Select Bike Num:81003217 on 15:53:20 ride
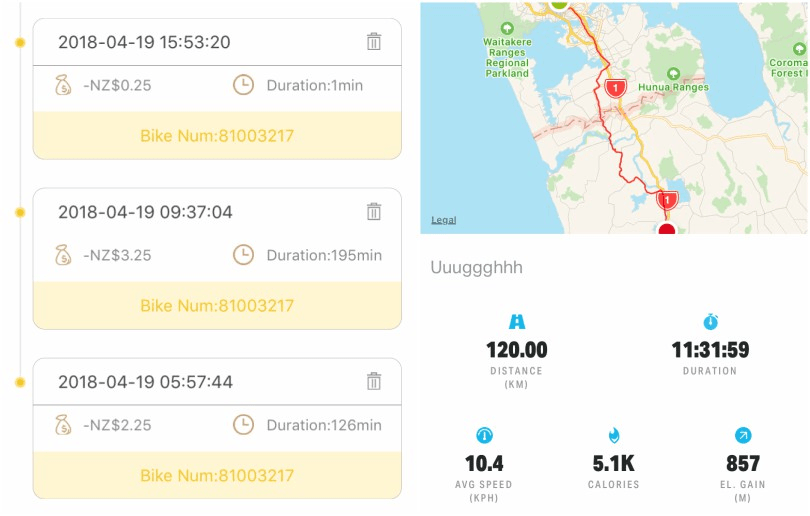 point(217,135)
